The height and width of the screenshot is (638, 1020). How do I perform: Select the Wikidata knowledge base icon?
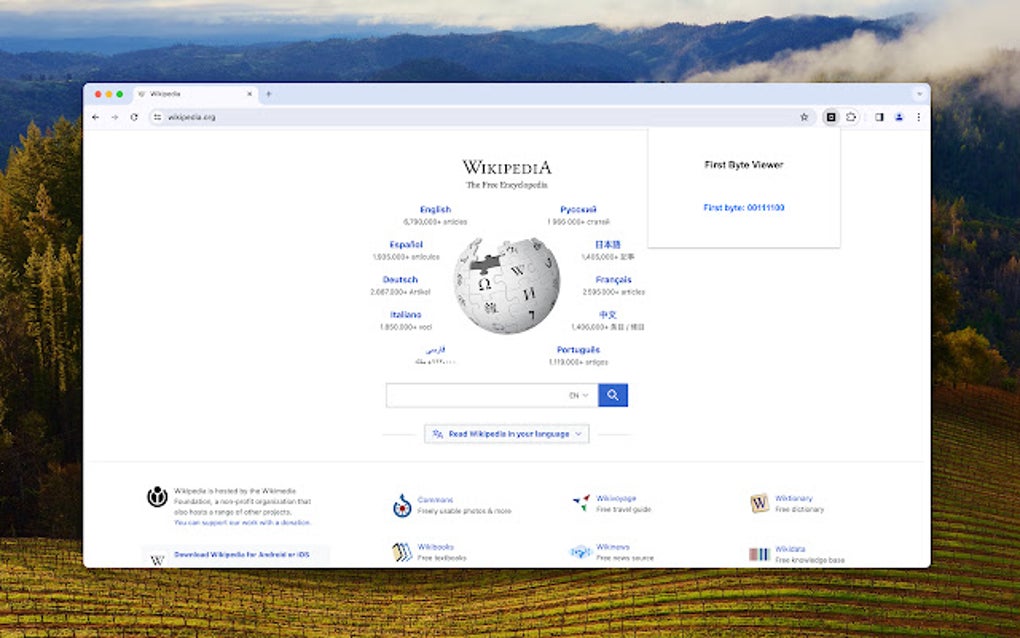click(759, 551)
